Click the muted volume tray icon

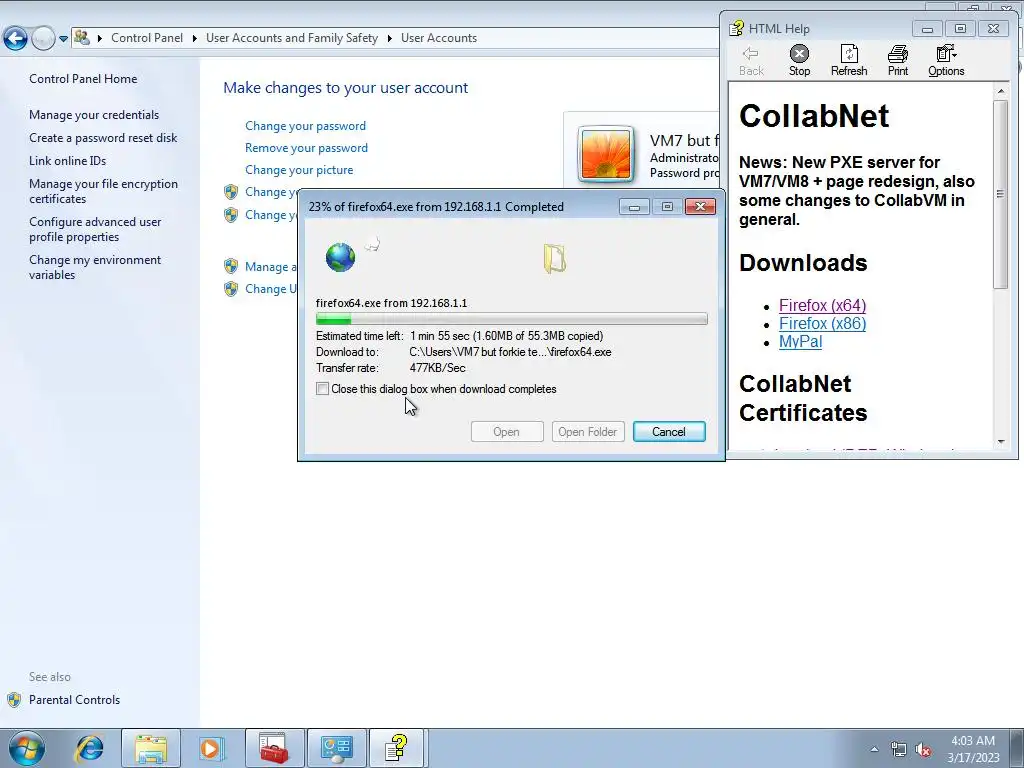(923, 750)
